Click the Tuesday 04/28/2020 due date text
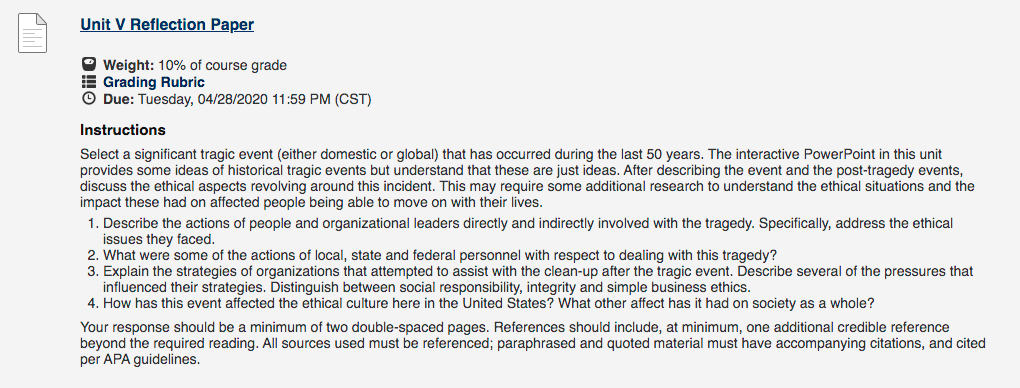The width and height of the screenshot is (1020, 388). tap(255, 100)
